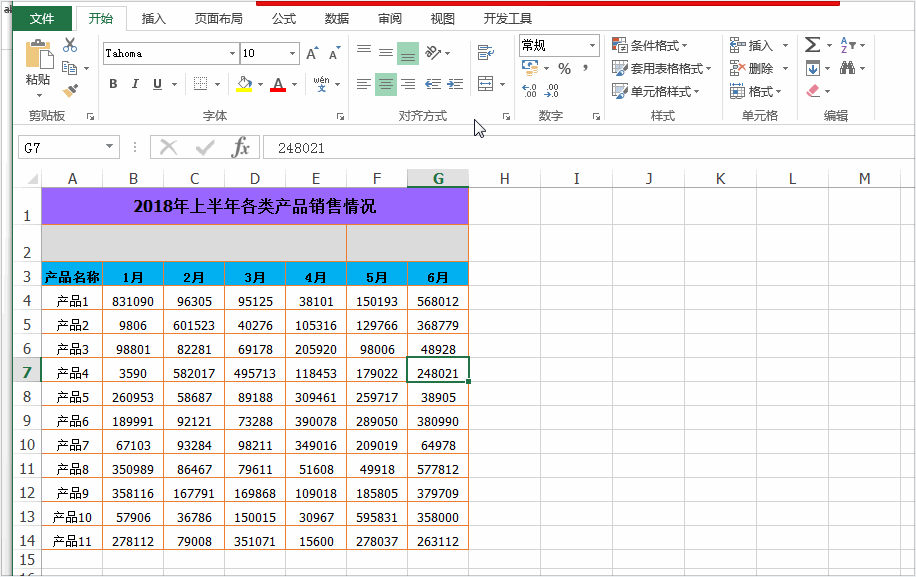Viewport: 916px width, 577px height.
Task: Click the Select All corner triangle
Action: [33, 179]
